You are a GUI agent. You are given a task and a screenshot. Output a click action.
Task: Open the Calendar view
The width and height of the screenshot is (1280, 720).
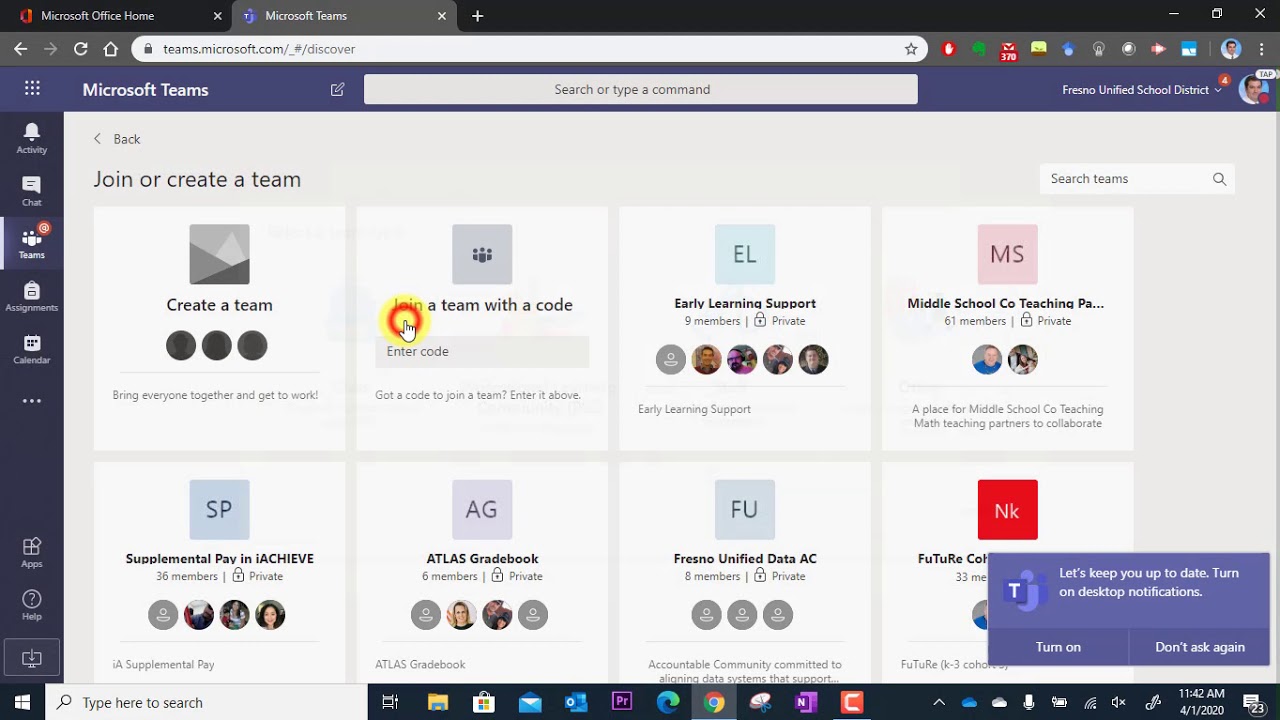coord(31,349)
